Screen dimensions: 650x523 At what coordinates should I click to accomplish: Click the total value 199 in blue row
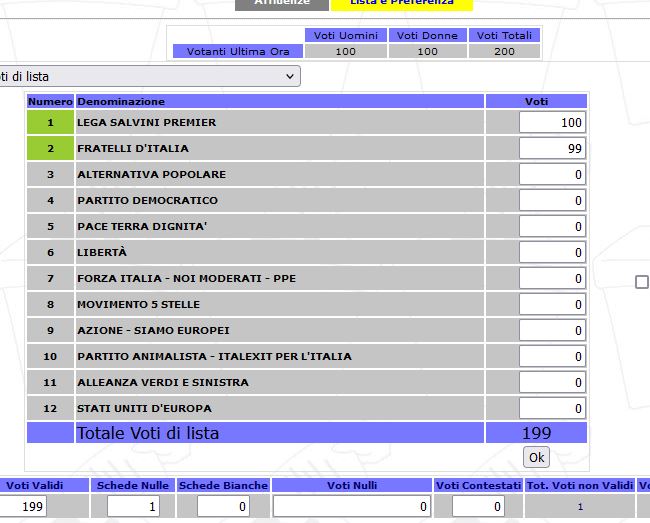pos(536,433)
